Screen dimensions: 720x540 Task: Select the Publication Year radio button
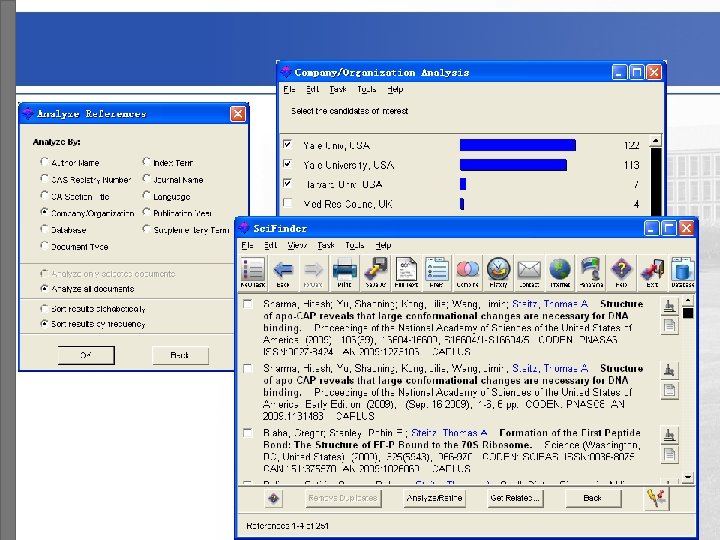[x=146, y=212]
